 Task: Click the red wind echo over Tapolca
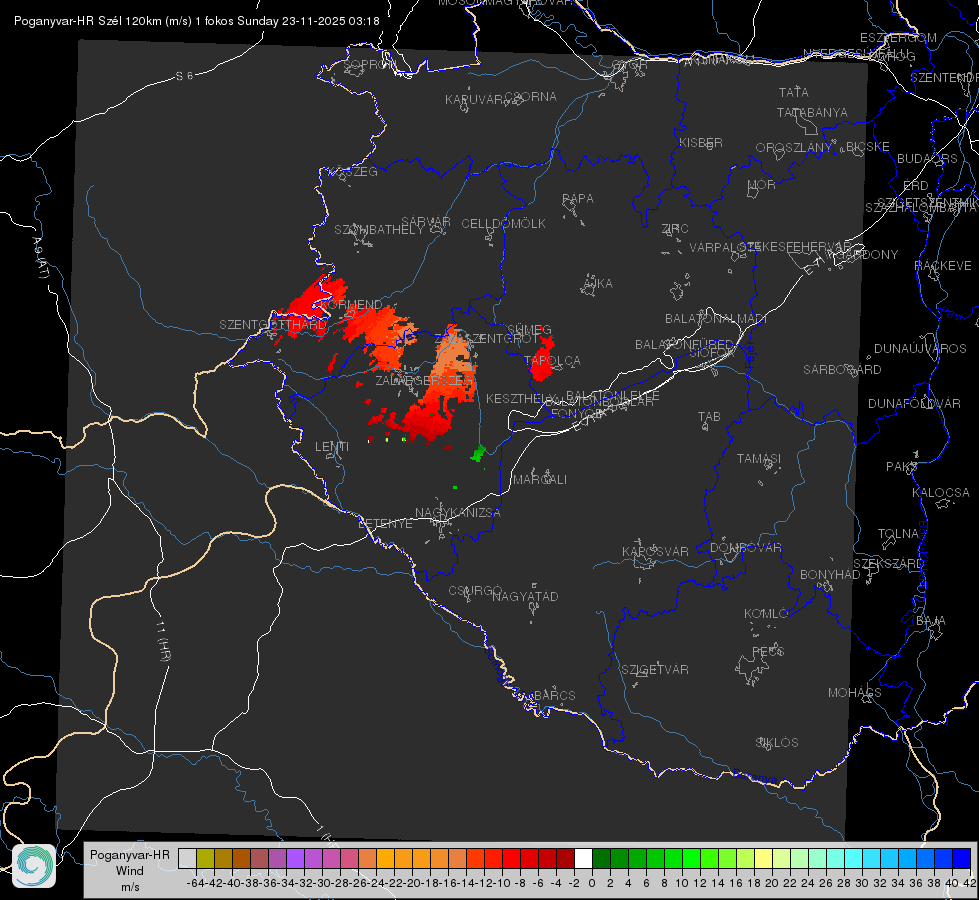point(542,359)
